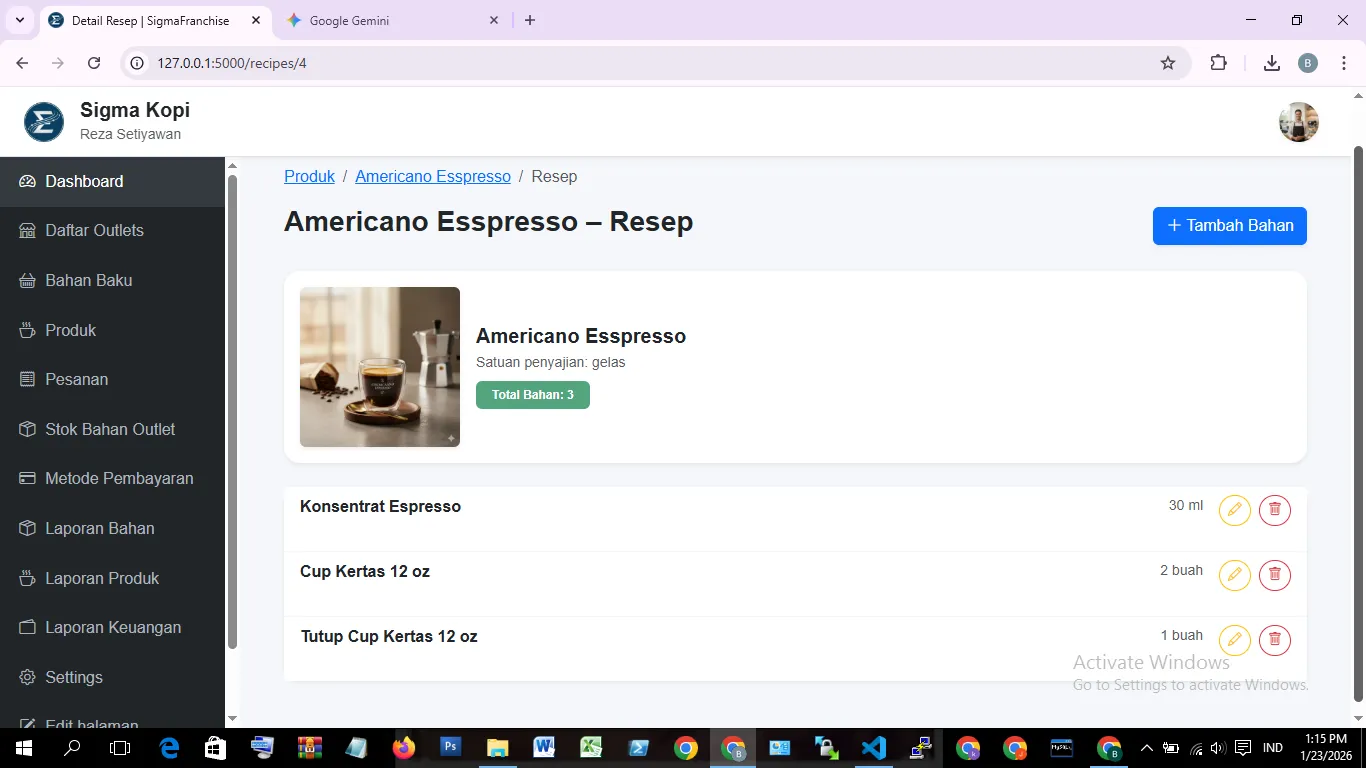Click the address bar URL
Image resolution: width=1366 pixels, height=768 pixels.
click(x=232, y=63)
